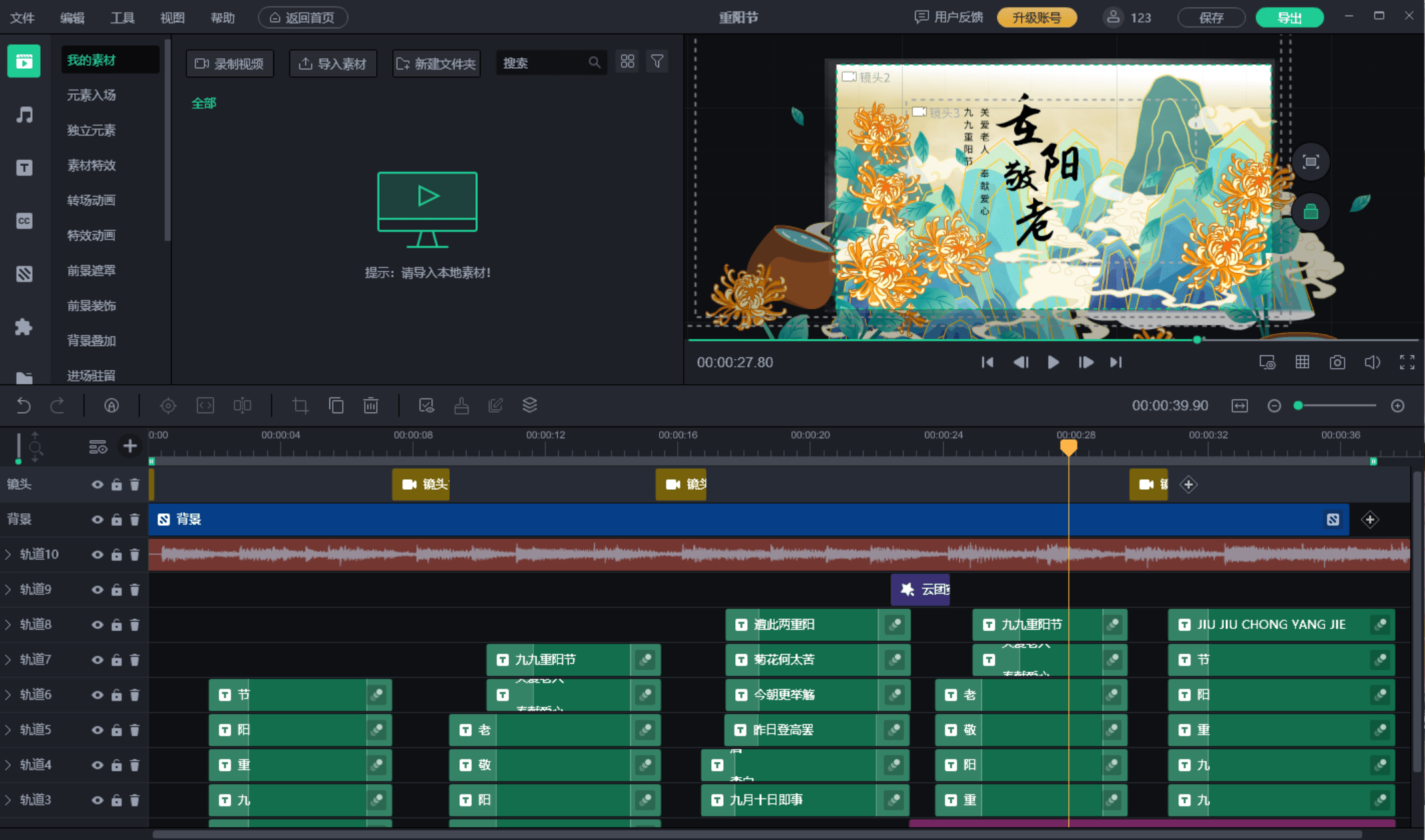Hide the 镜头 track
This screenshot has height=840, width=1425.
(x=98, y=484)
